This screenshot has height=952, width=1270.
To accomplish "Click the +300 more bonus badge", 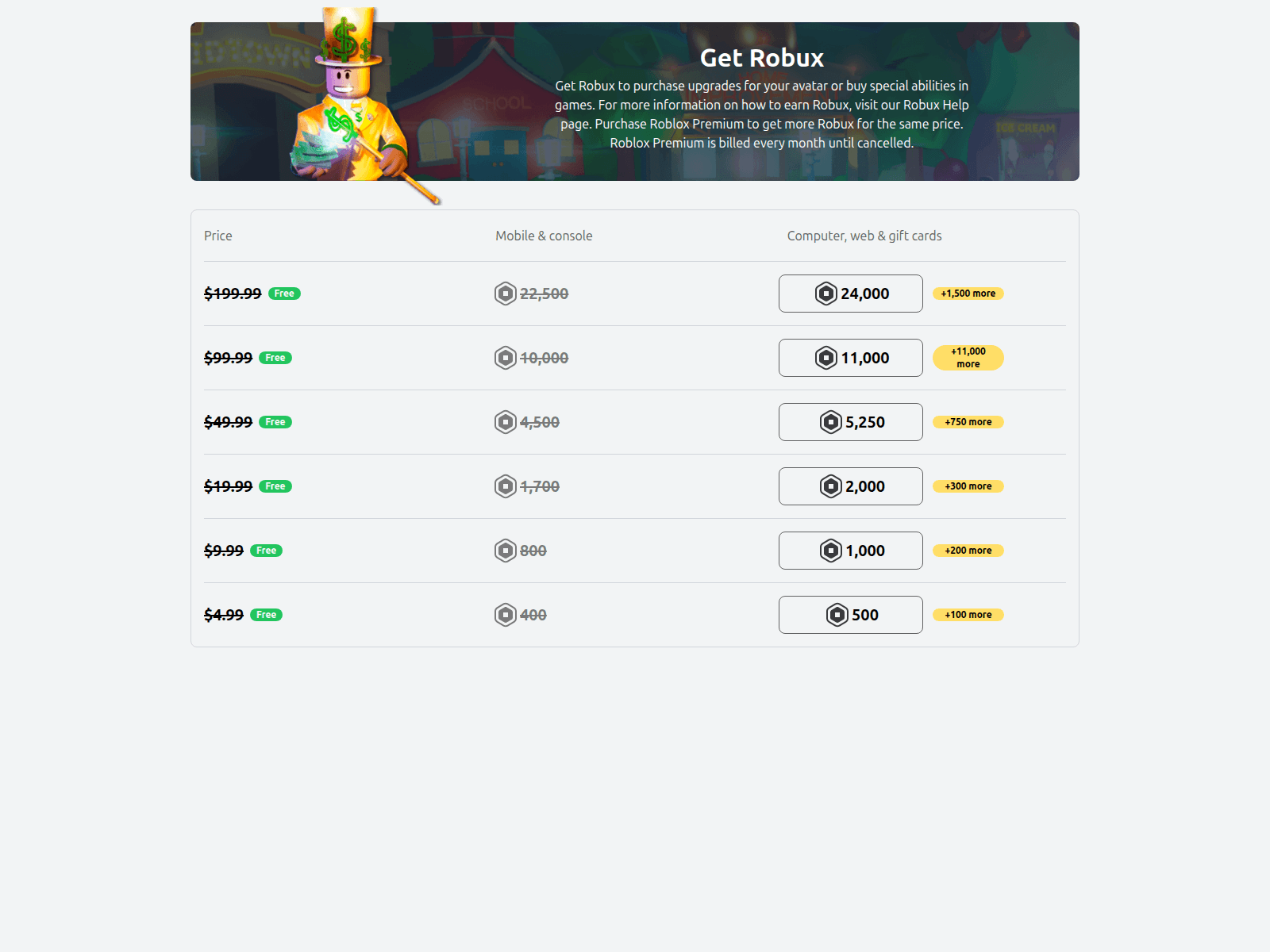I will click(968, 486).
